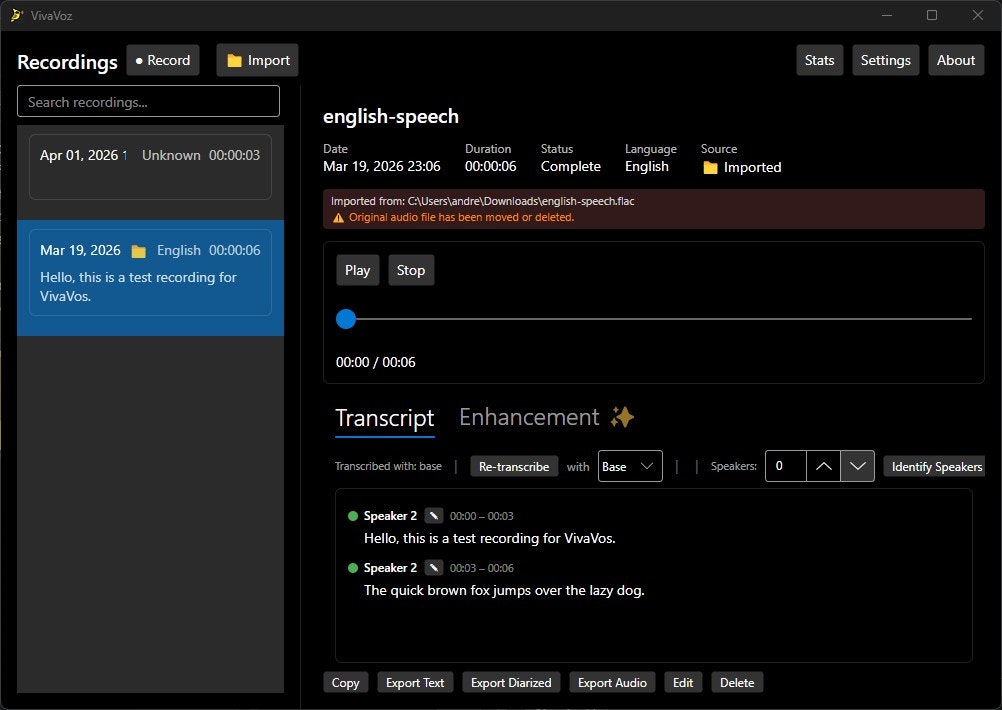
Task: Click the Speakers count number field
Action: (785, 466)
